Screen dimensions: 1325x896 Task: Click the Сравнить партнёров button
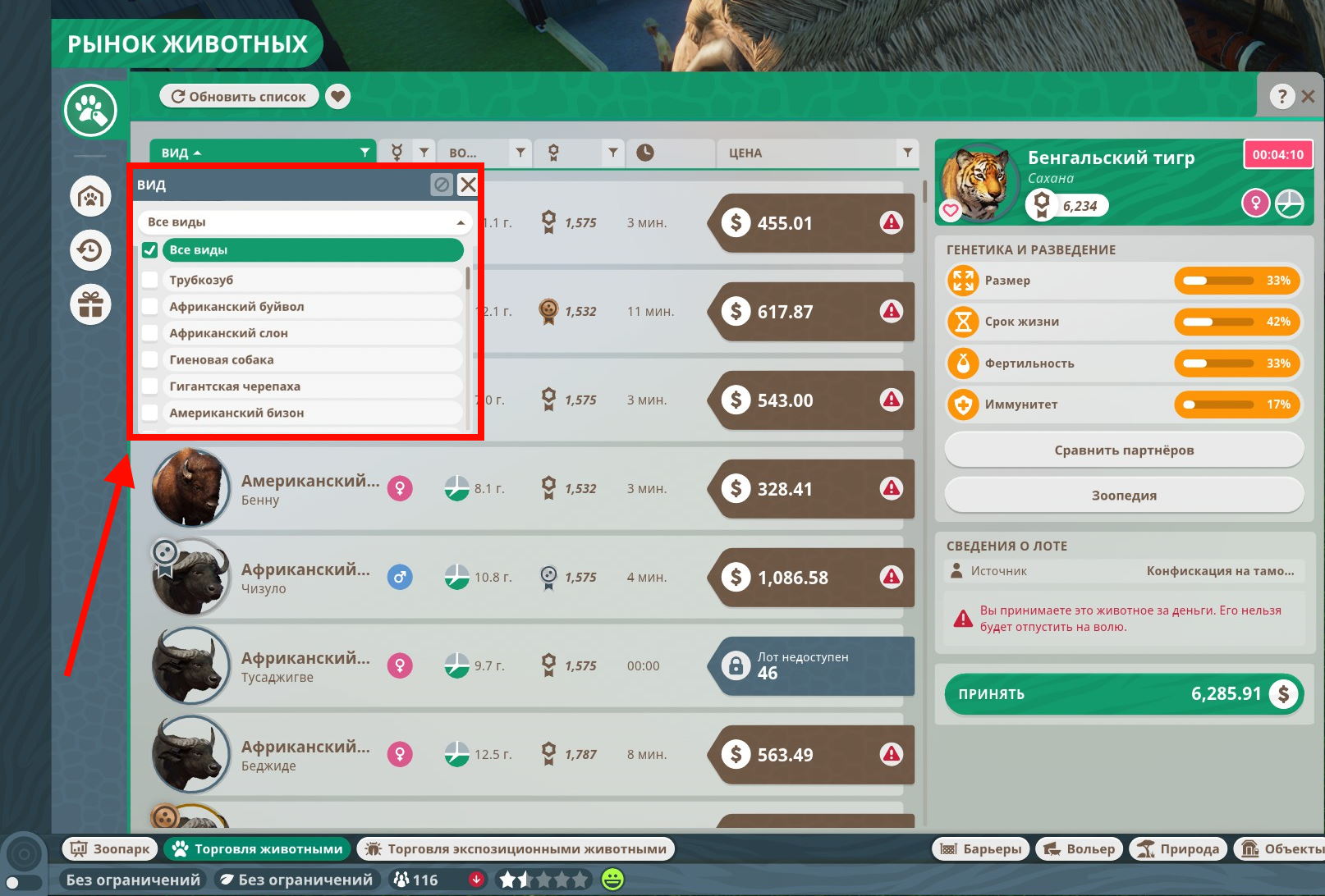1124,450
